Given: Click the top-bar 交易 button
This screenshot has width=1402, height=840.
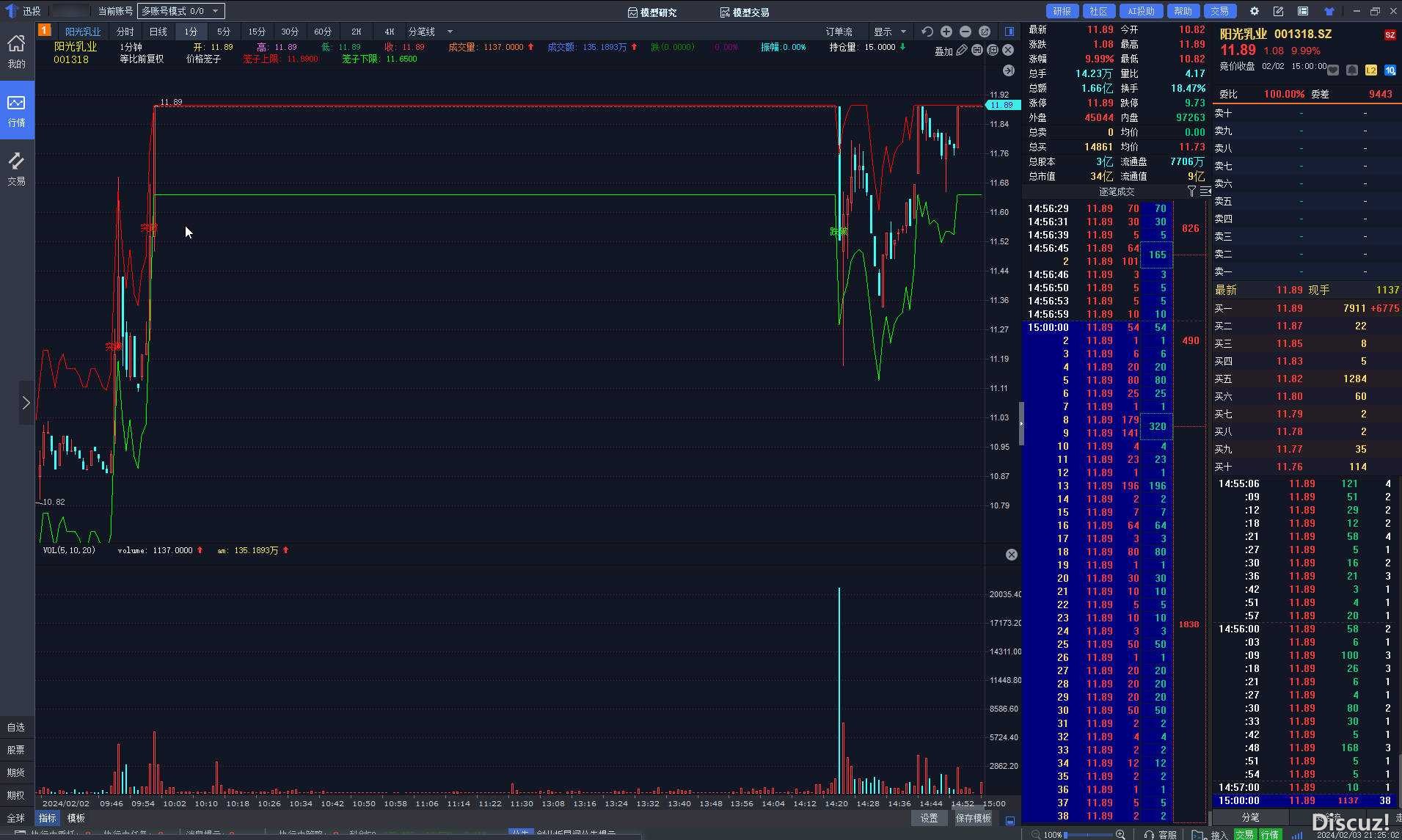Looking at the screenshot, I should tap(1219, 11).
